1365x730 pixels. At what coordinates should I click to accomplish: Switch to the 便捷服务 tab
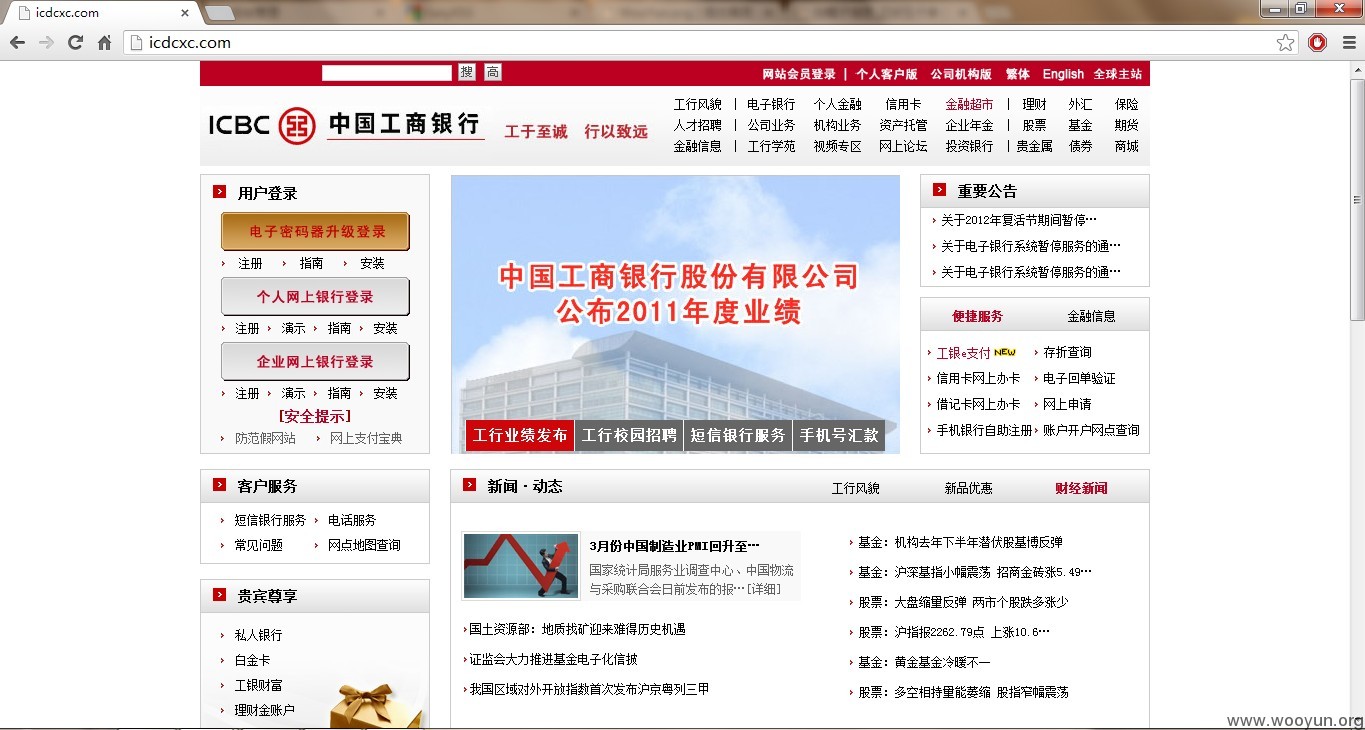pos(977,316)
